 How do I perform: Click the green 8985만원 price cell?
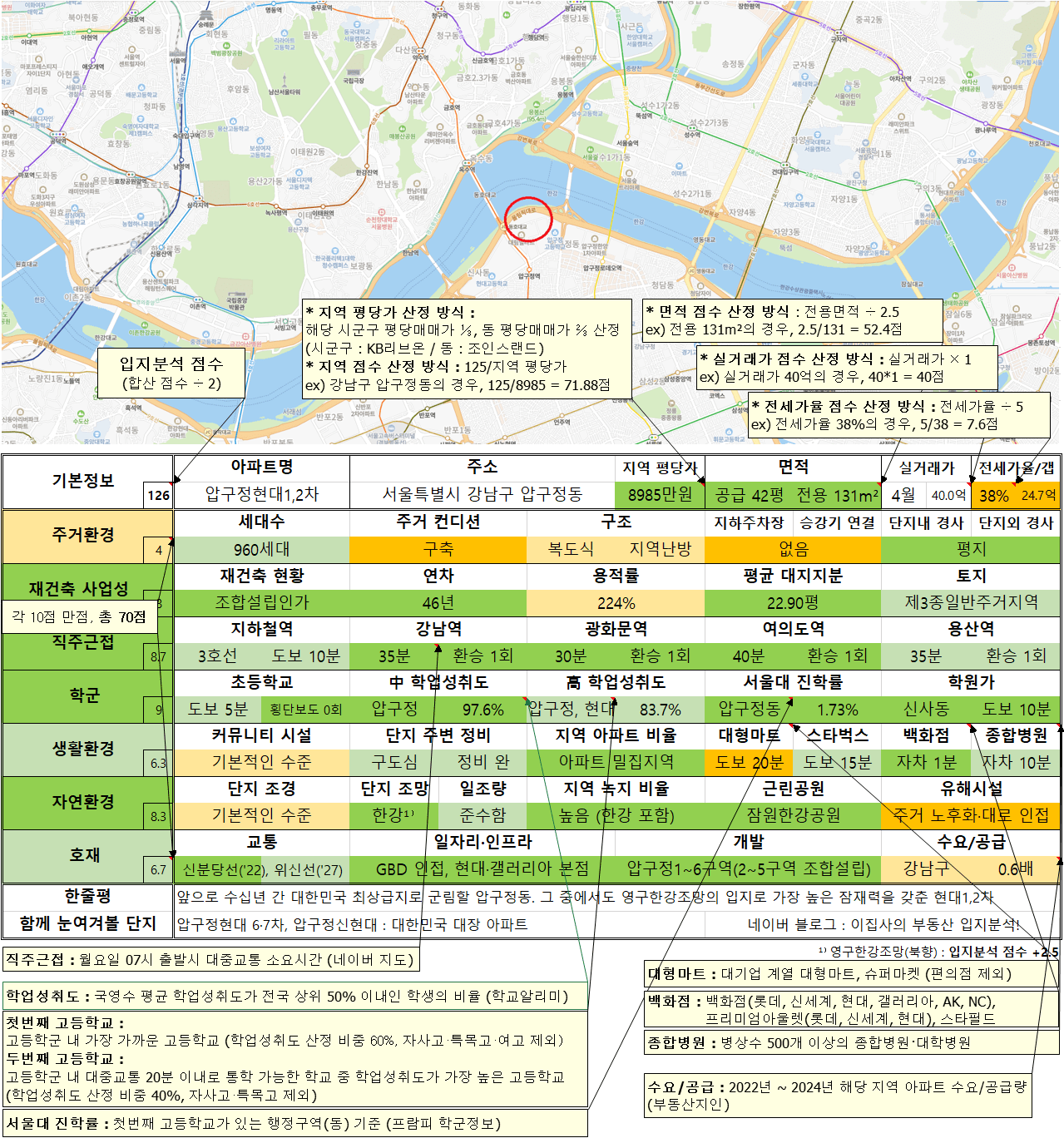tap(660, 495)
